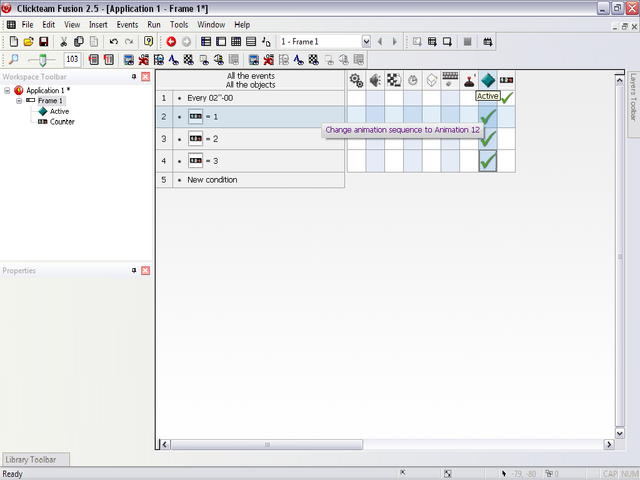The height and width of the screenshot is (480, 640).
Task: Open Data Elements musical note icon
Action: [266, 42]
